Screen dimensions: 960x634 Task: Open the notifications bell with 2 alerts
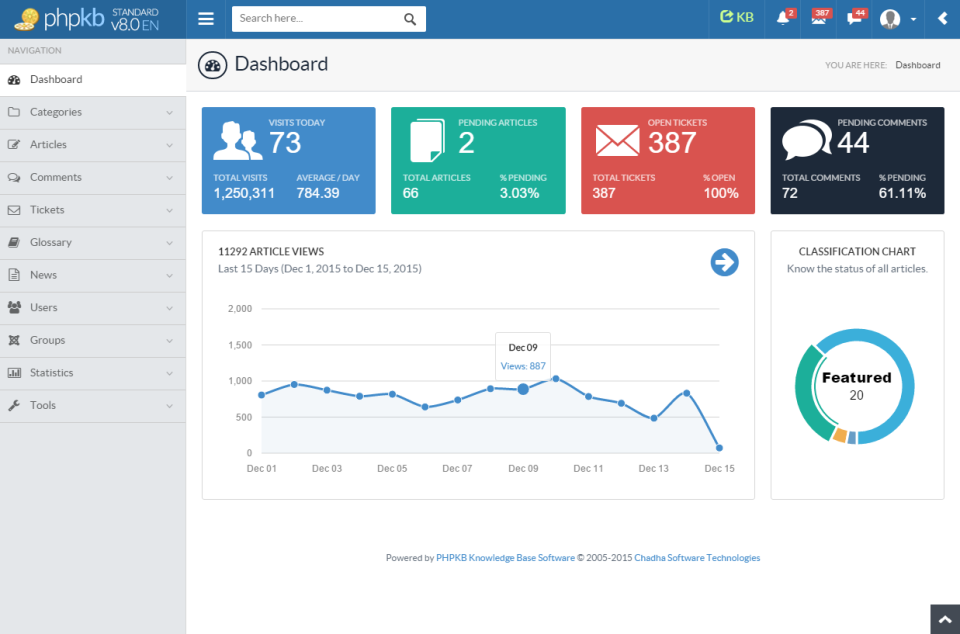tap(784, 18)
